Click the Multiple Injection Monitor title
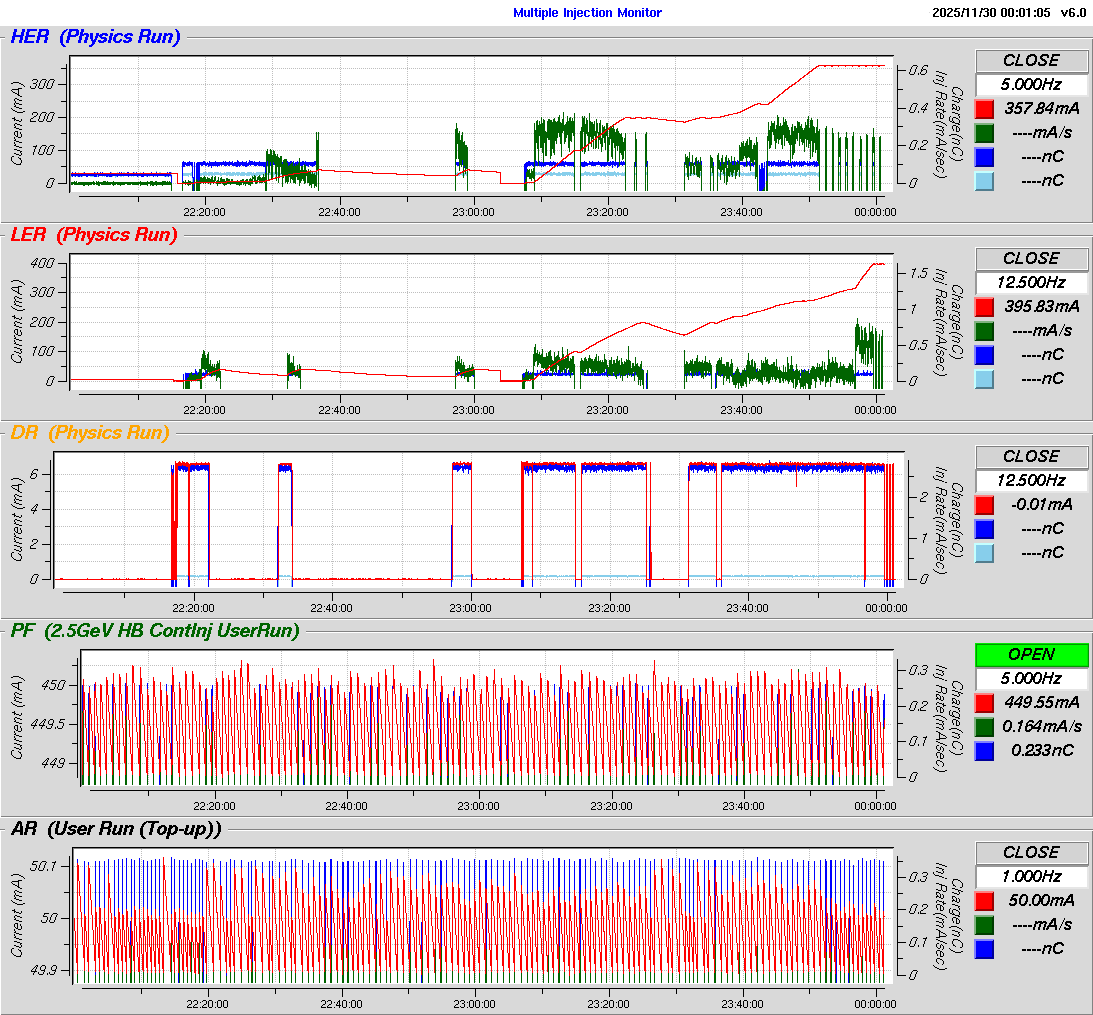 587,13
